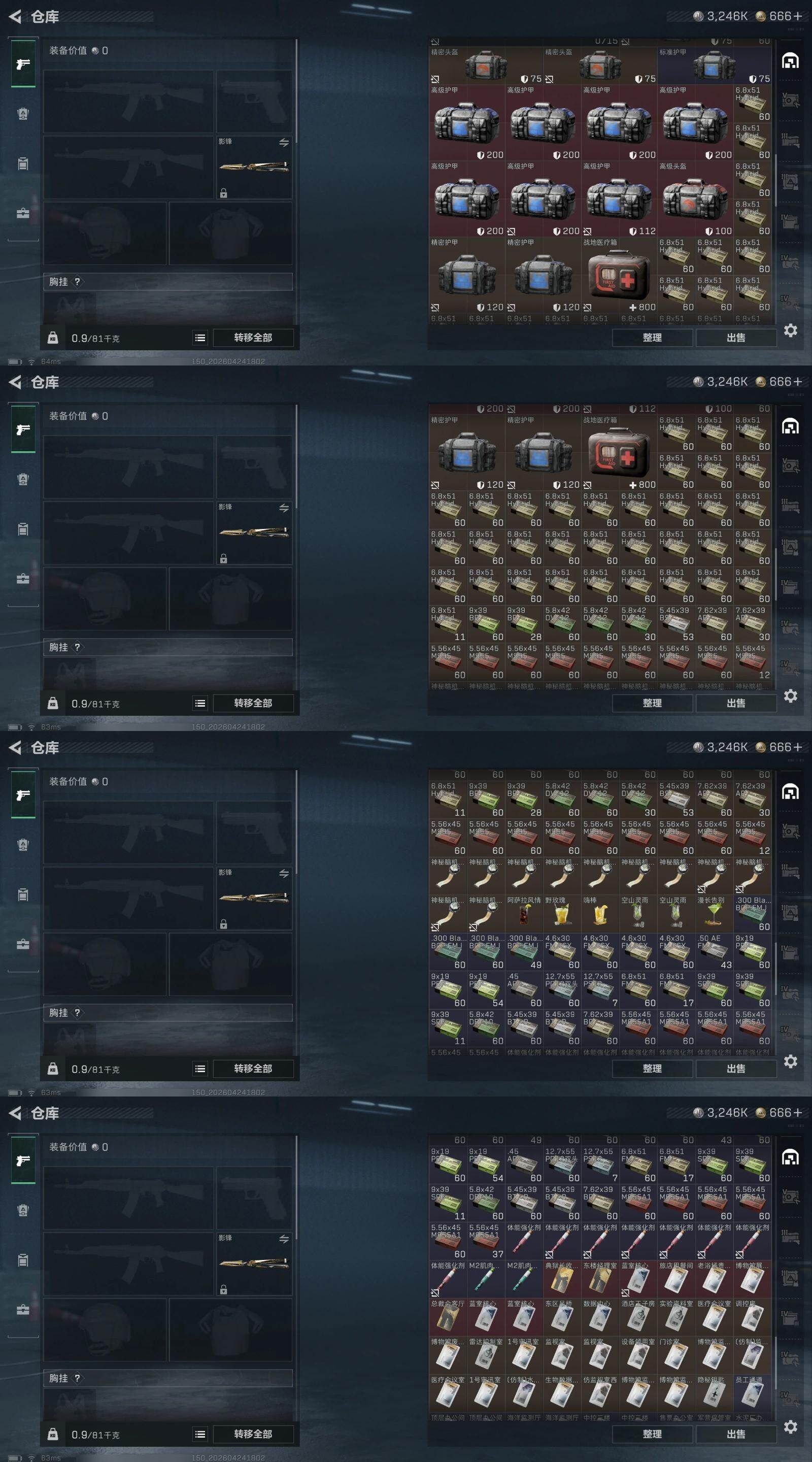Image resolution: width=812 pixels, height=1462 pixels.
Task: Click the .50 AE FMJ ammo box
Action: point(714,952)
